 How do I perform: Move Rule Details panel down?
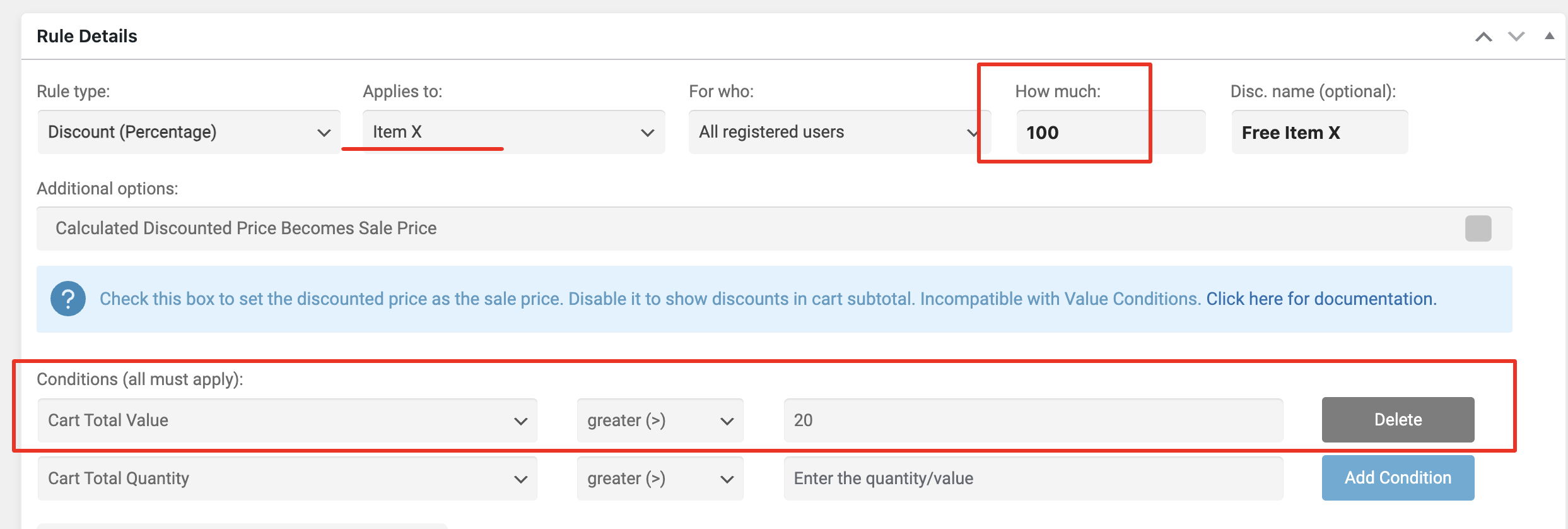point(1516,37)
